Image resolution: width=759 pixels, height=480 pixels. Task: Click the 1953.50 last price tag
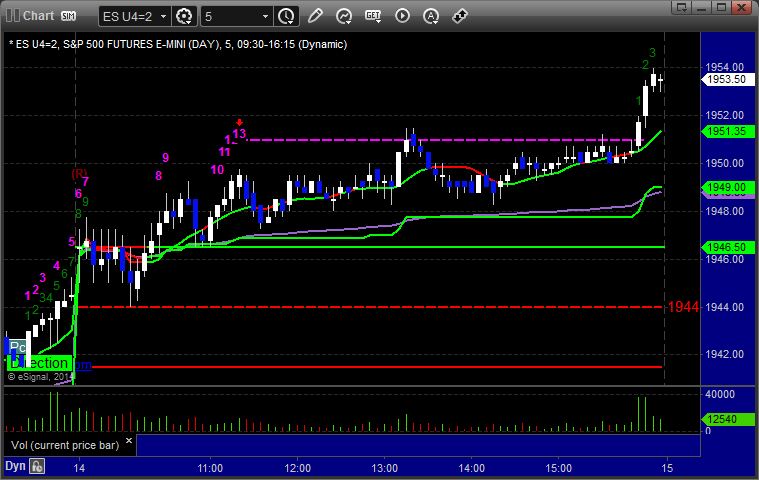click(727, 79)
